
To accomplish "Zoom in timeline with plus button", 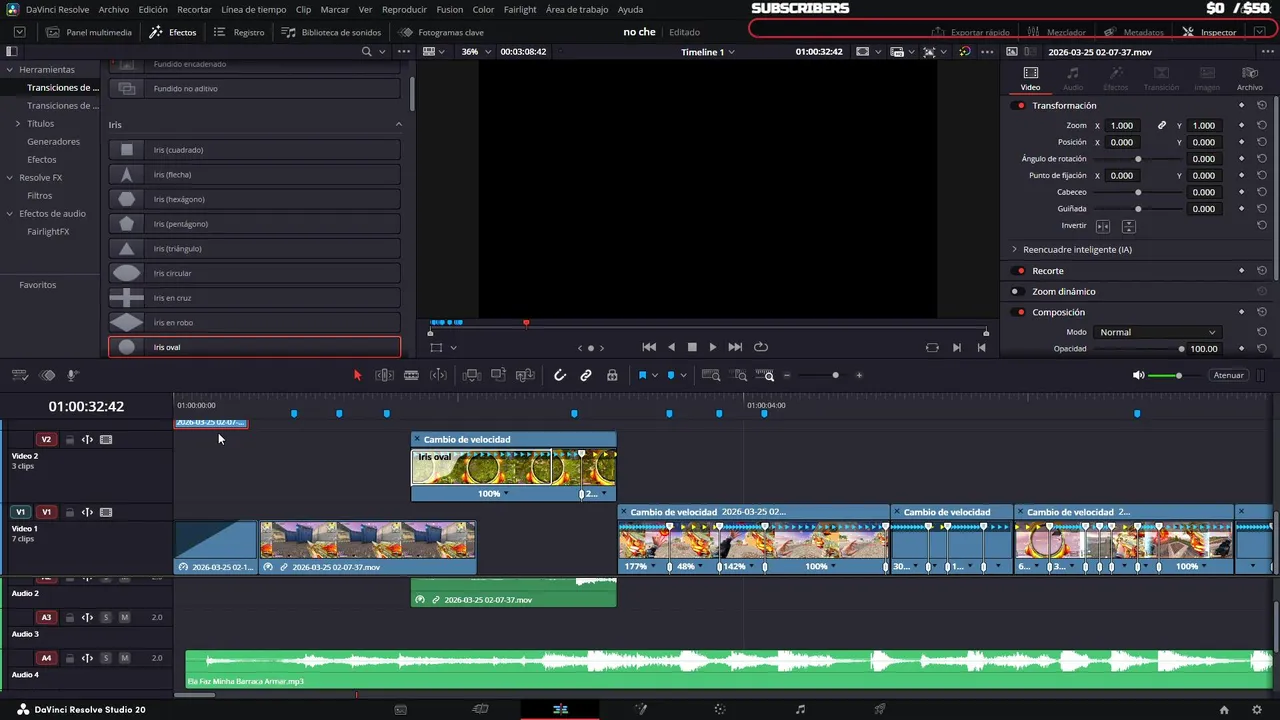I will [x=859, y=375].
